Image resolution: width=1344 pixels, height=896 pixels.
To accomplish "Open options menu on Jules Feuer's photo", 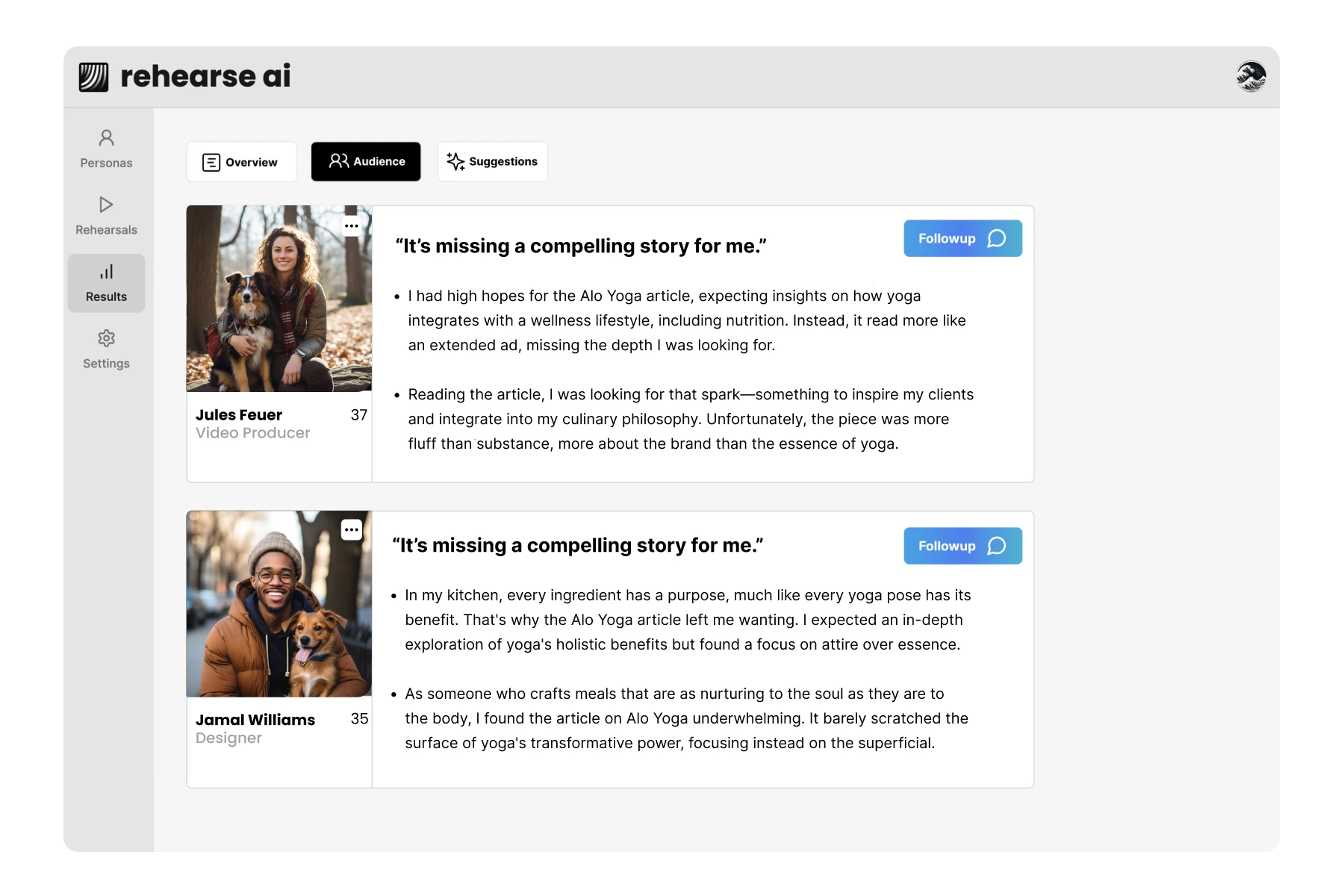I will [x=352, y=225].
